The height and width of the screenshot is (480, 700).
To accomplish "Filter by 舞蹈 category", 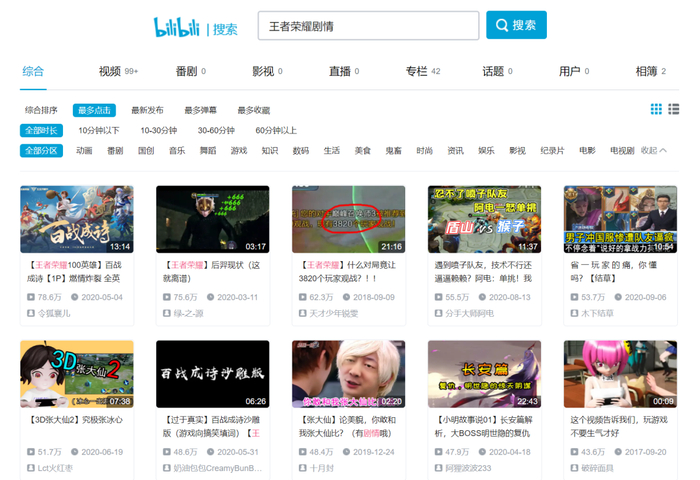I will 208,150.
